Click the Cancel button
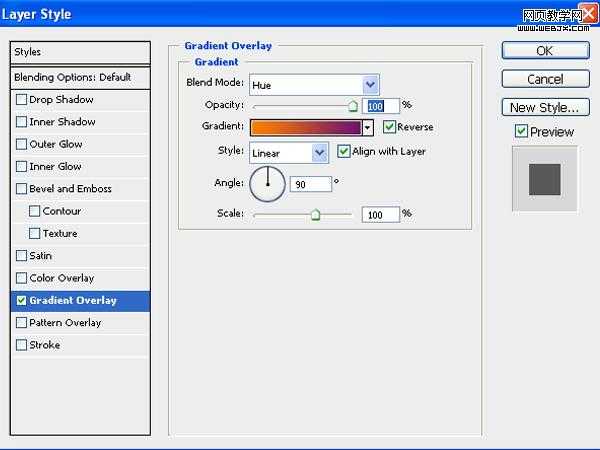Viewport: 600px width, 450px height. pyautogui.click(x=544, y=79)
